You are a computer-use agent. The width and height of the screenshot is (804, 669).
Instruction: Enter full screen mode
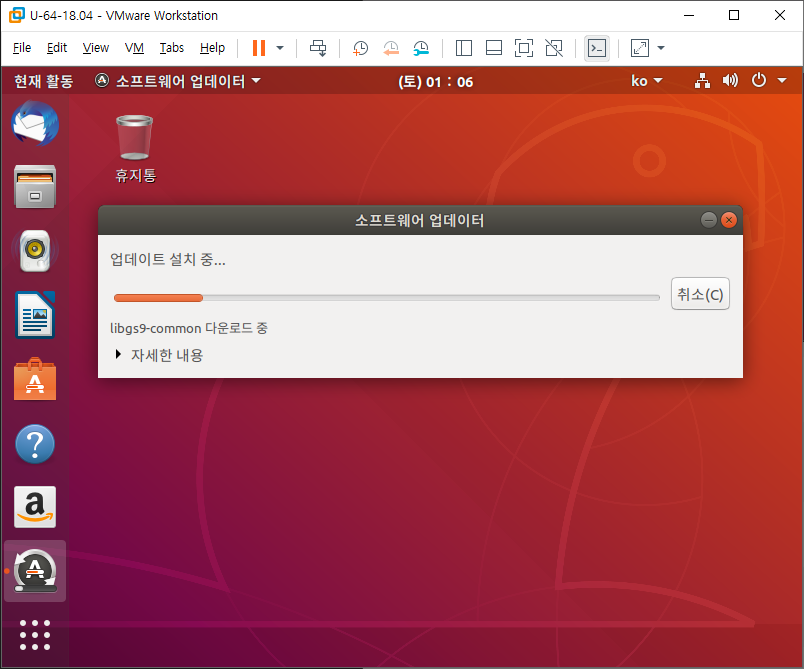(x=524, y=48)
